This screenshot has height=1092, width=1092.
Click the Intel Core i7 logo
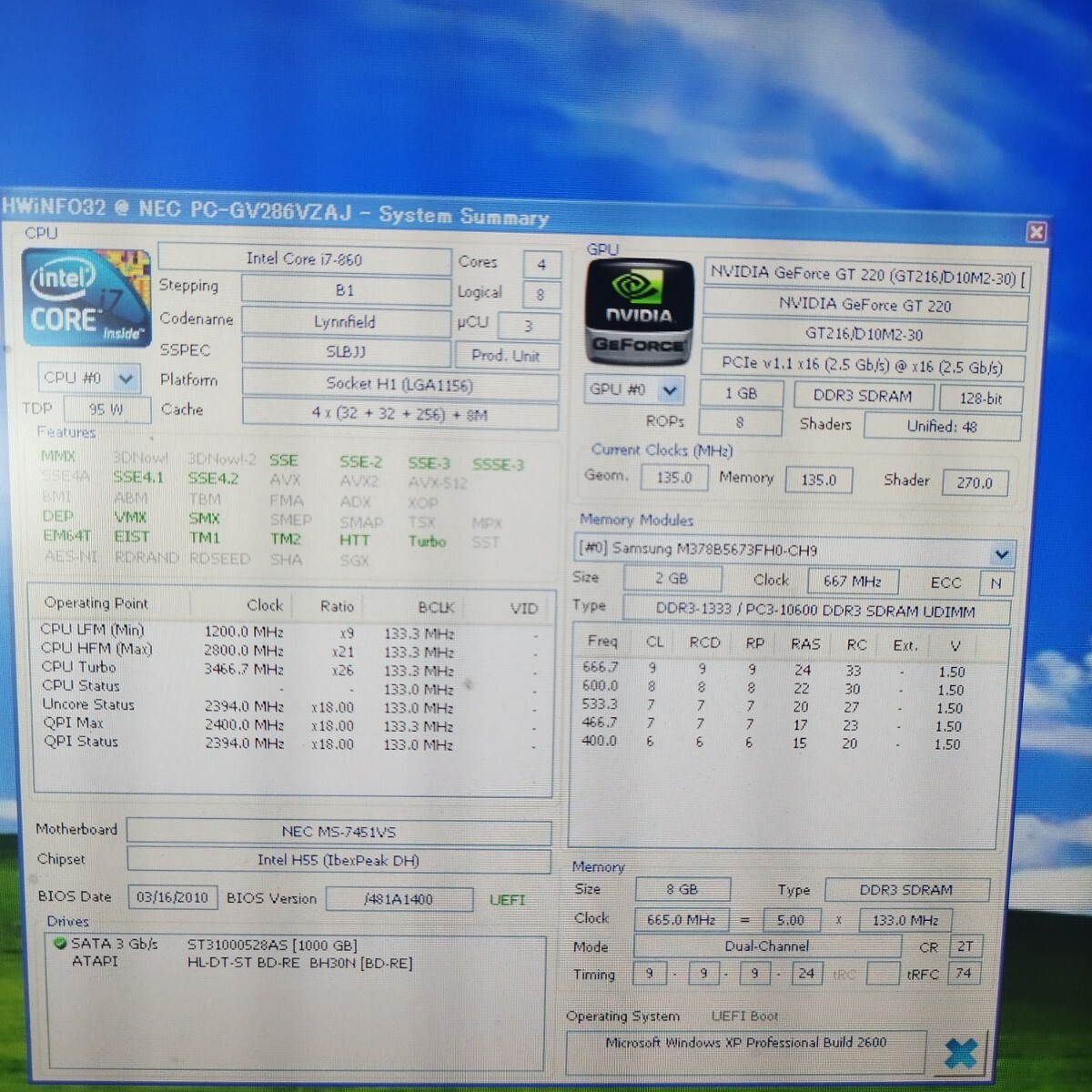click(x=86, y=297)
